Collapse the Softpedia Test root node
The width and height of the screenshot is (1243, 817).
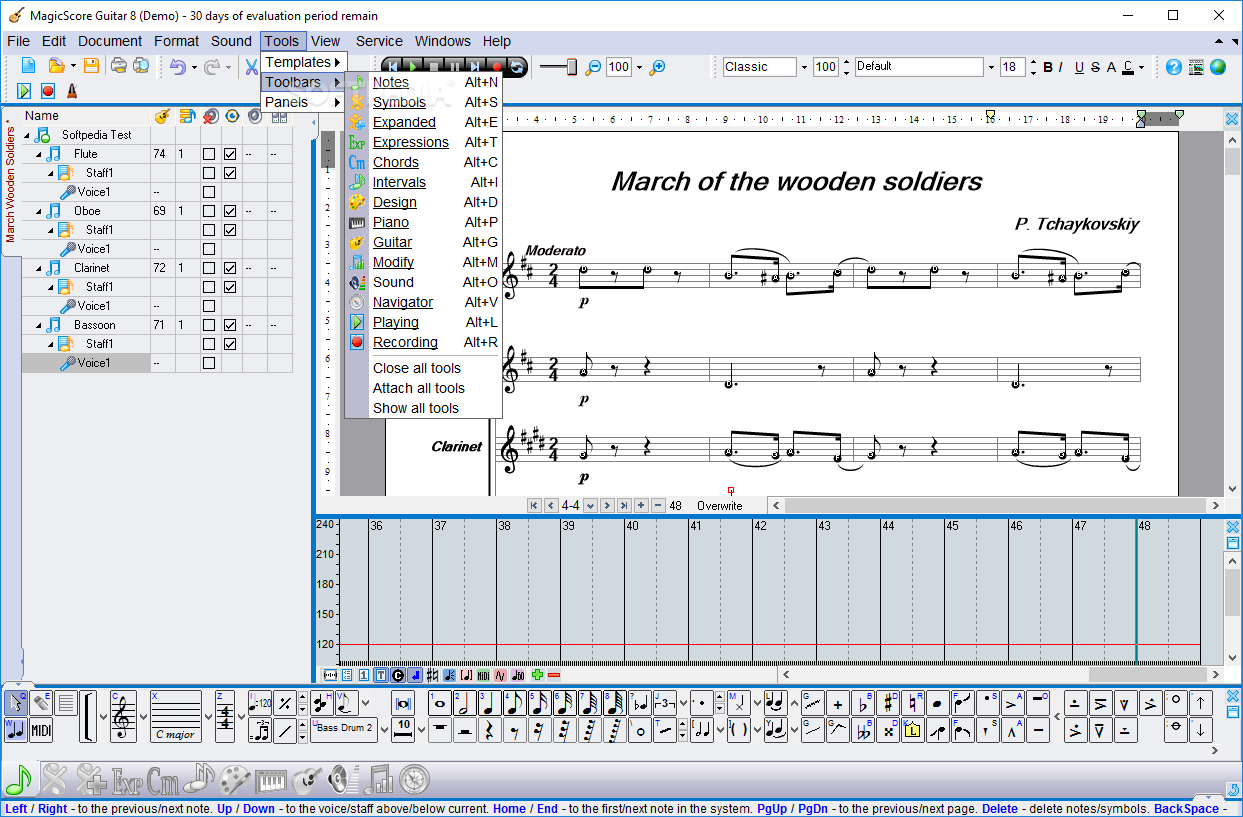click(x=28, y=136)
